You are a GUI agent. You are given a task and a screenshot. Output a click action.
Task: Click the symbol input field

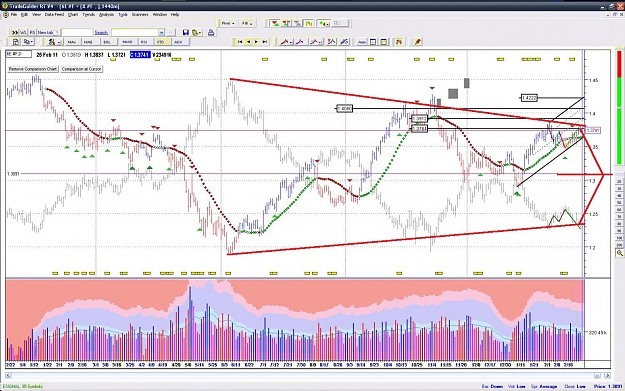click(77, 33)
